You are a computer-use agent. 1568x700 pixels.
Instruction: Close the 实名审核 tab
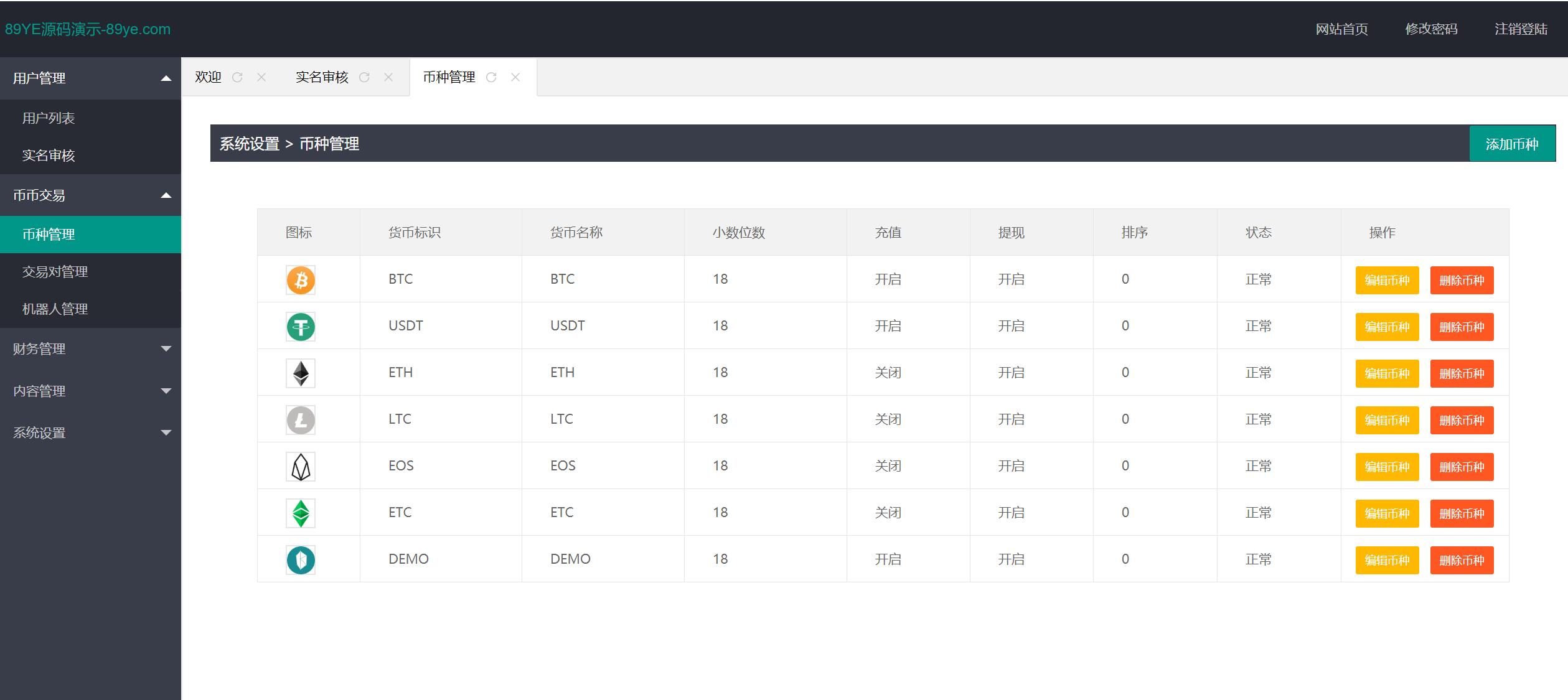click(388, 77)
